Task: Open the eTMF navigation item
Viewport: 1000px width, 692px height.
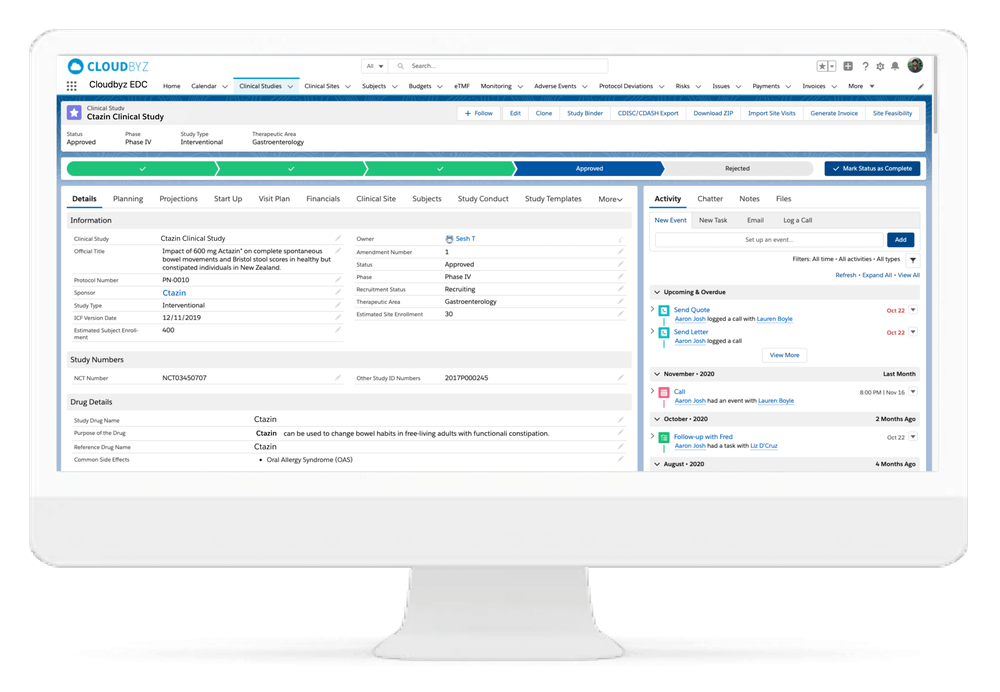Action: tap(462, 87)
